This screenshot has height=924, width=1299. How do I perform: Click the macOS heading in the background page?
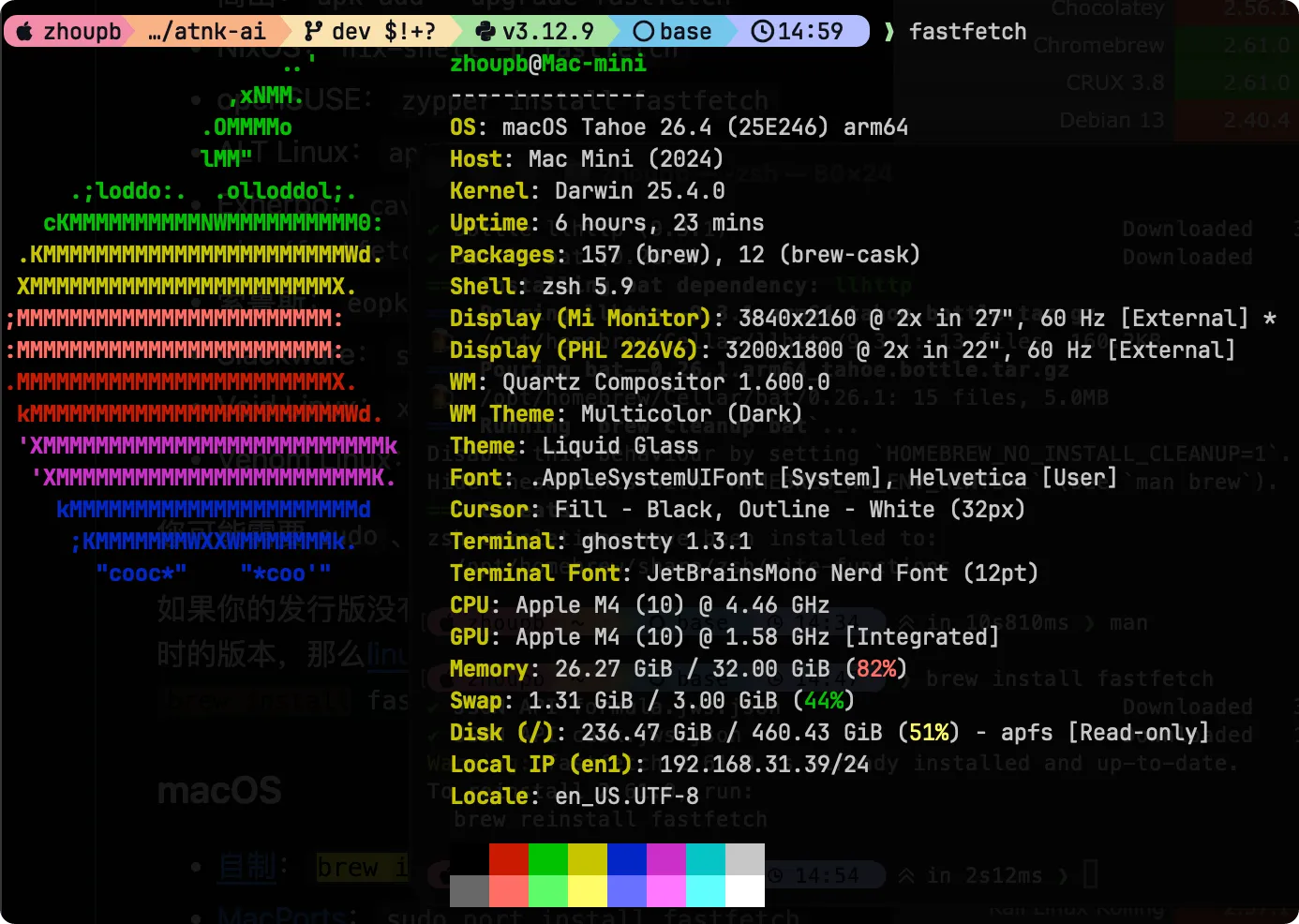tap(219, 791)
